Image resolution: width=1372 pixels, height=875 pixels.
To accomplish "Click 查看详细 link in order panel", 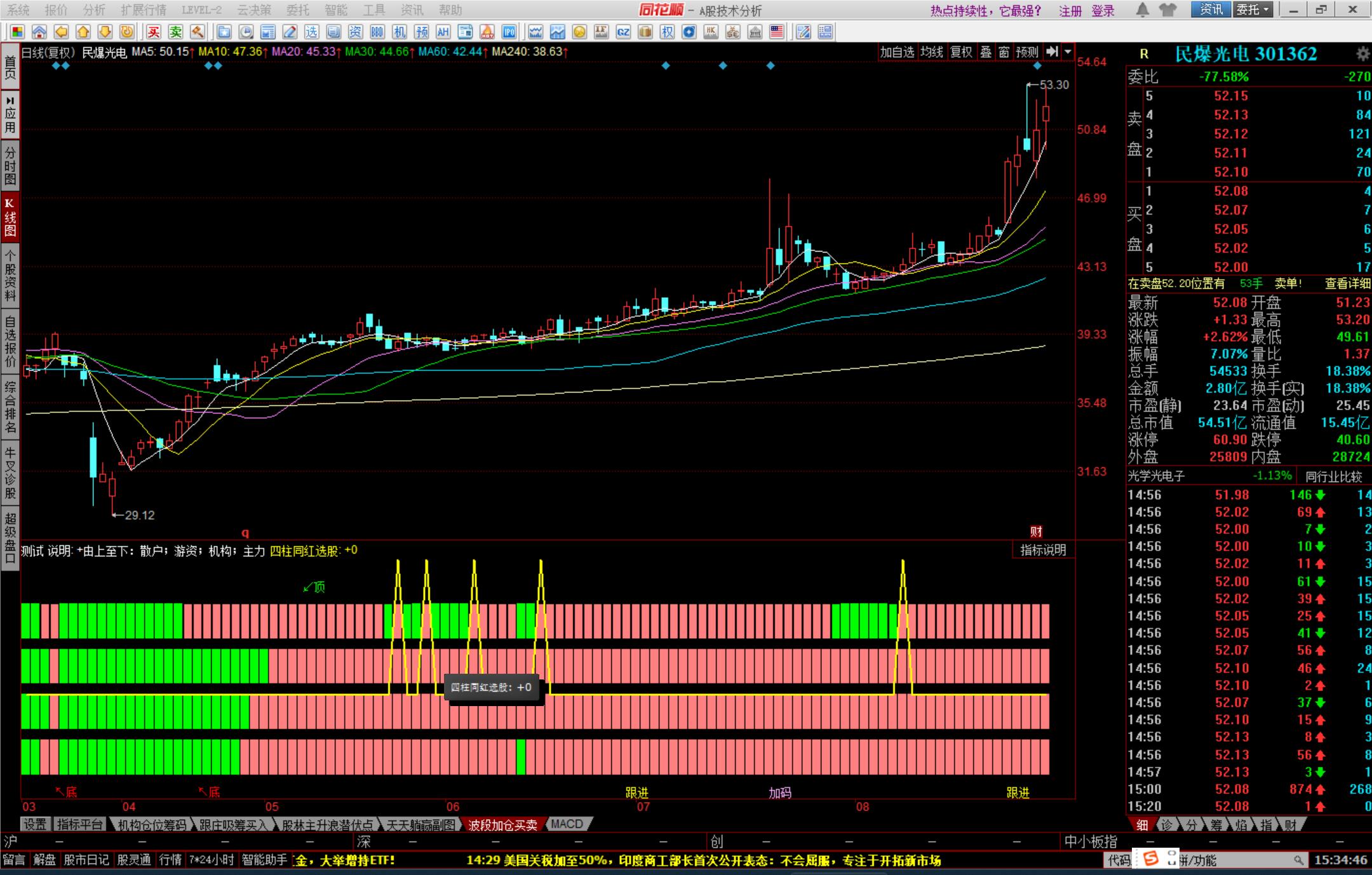I will tap(1347, 284).
